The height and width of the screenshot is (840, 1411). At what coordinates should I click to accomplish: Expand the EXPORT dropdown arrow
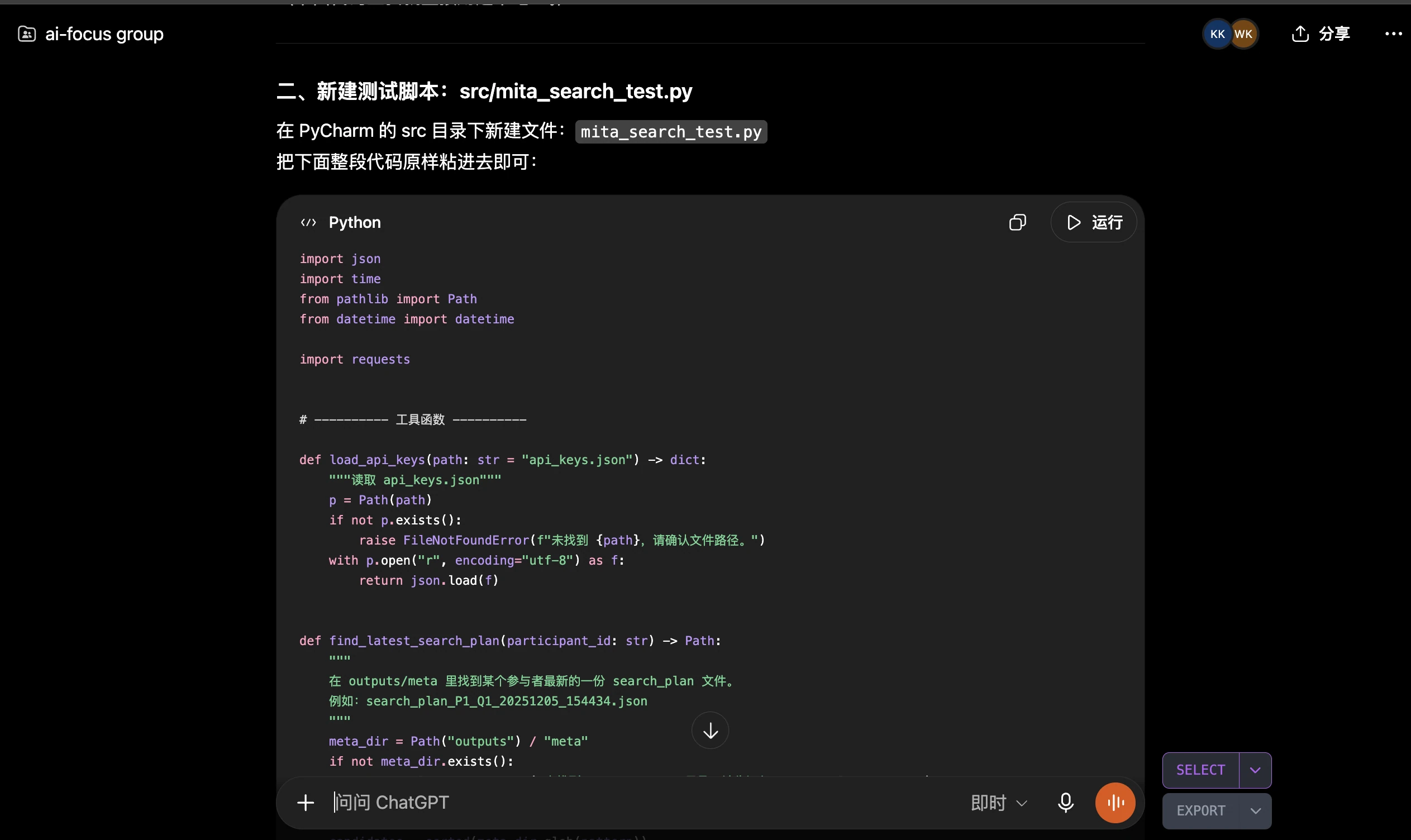pos(1255,811)
